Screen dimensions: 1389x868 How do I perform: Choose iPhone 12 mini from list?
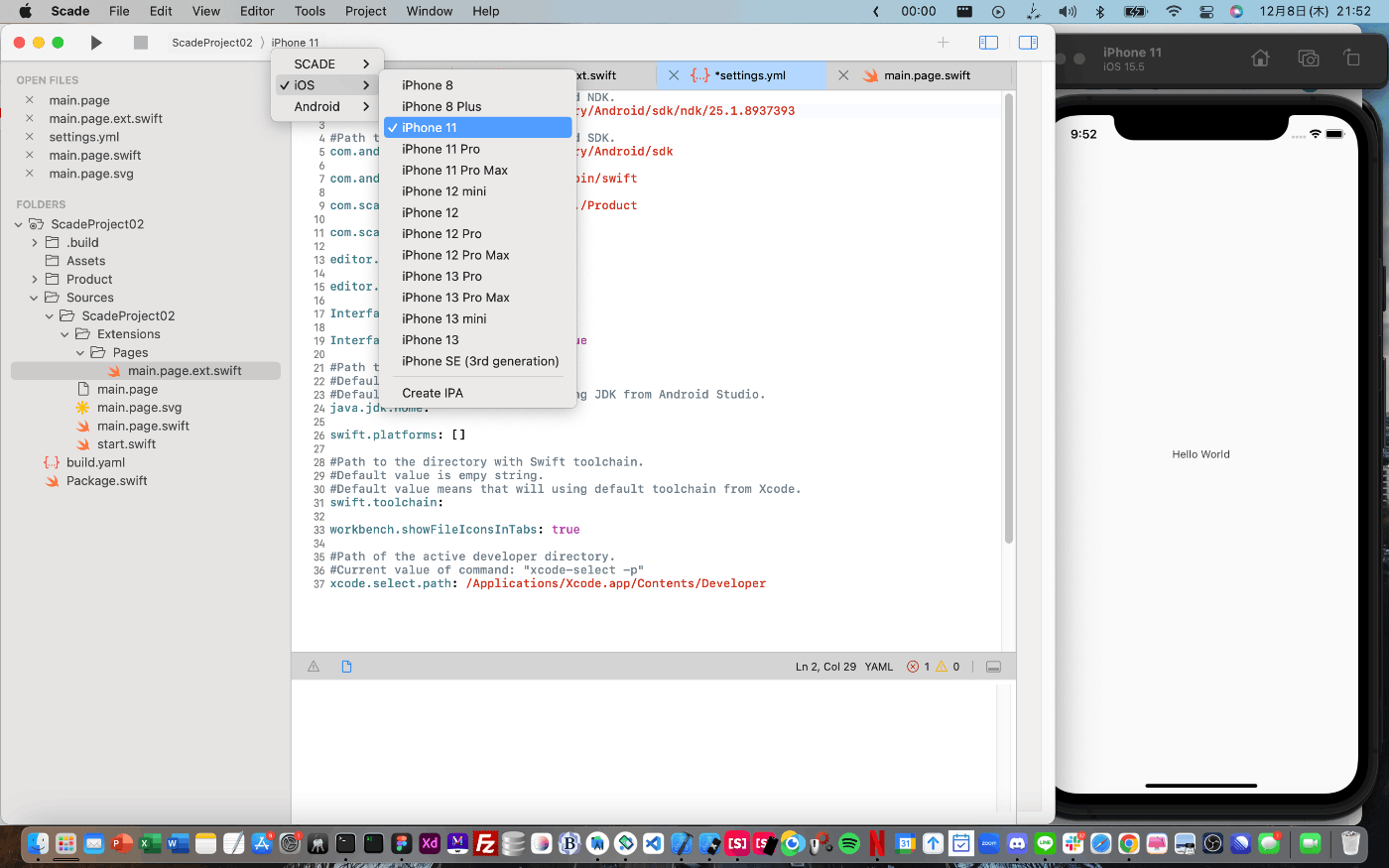tap(477, 191)
